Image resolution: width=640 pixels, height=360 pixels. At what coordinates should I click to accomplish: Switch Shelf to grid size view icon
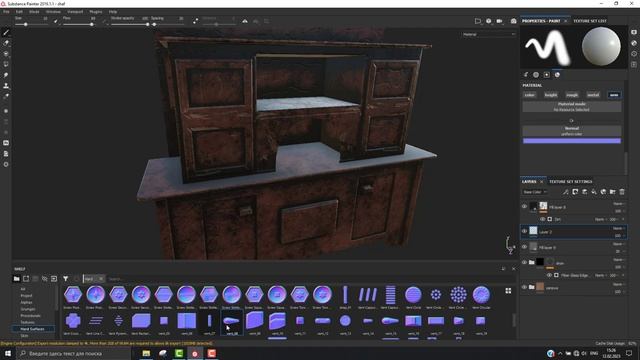coord(508,291)
